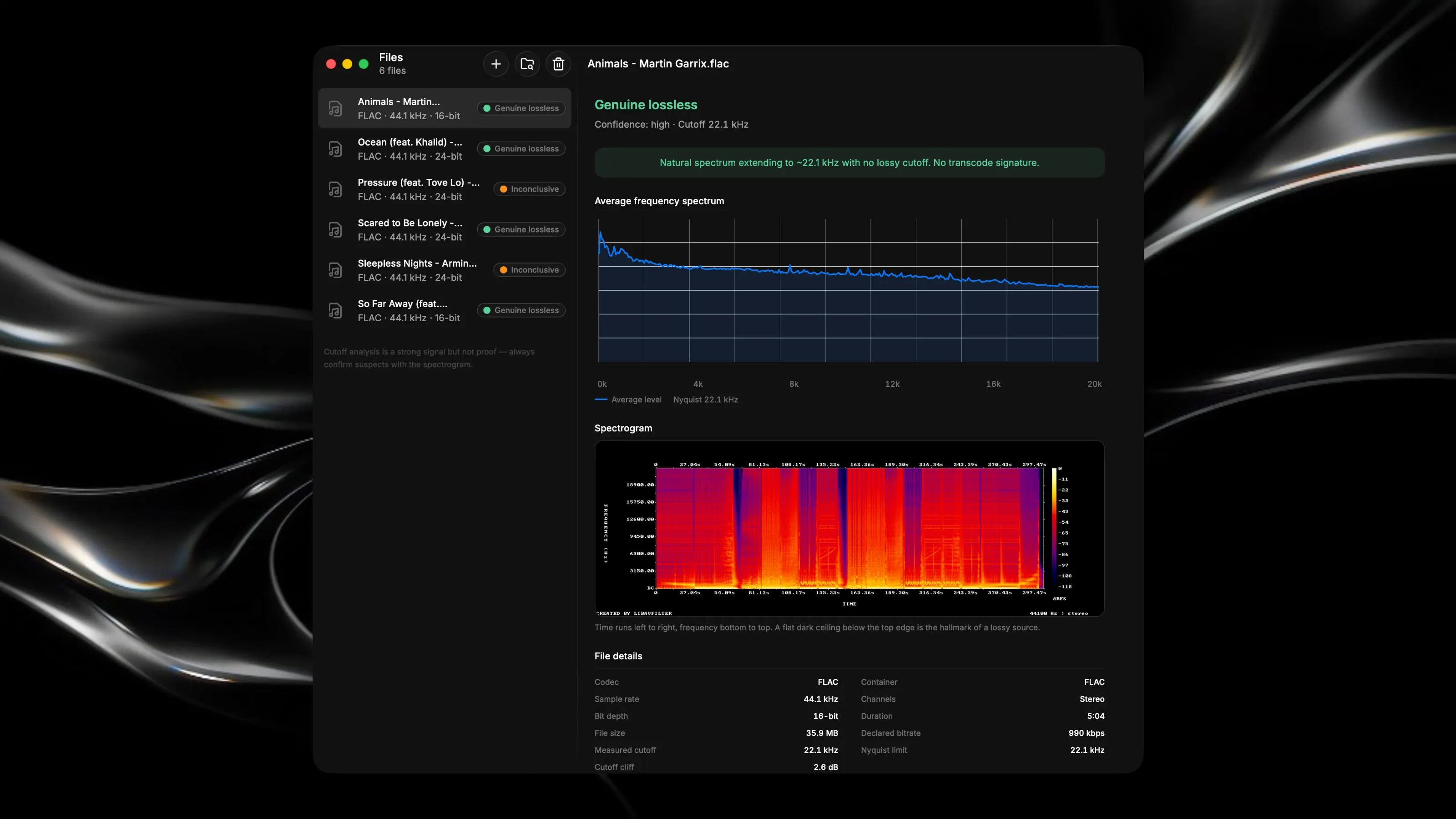Screen dimensions: 1456x819
Task: Click the trash icon to clear files
Action: [x=558, y=64]
